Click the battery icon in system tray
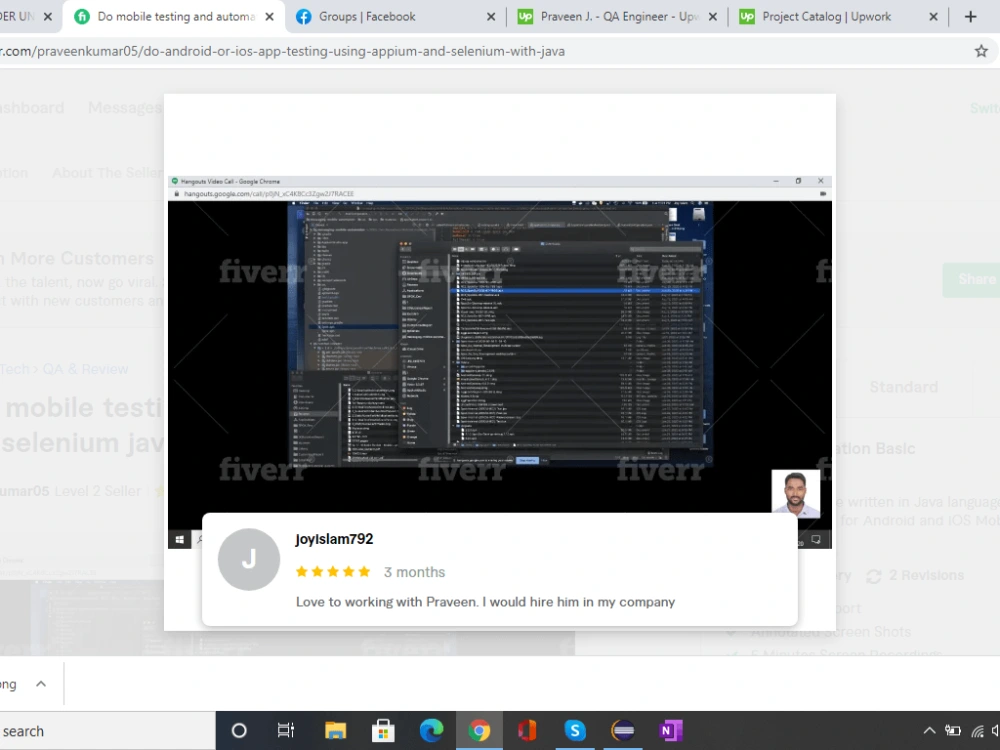This screenshot has height=750, width=1000. tap(953, 731)
